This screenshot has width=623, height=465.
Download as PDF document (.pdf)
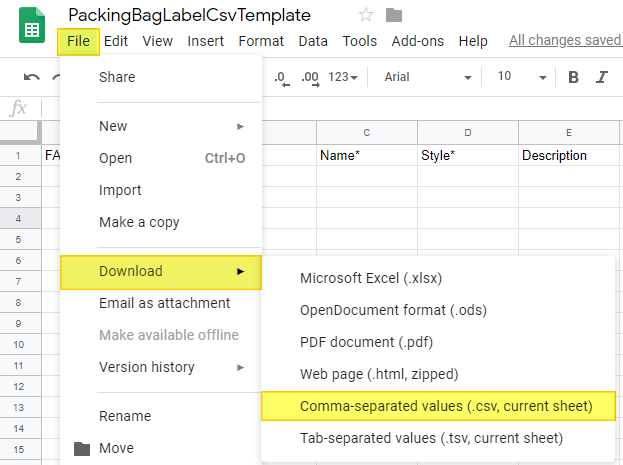[x=438, y=342]
